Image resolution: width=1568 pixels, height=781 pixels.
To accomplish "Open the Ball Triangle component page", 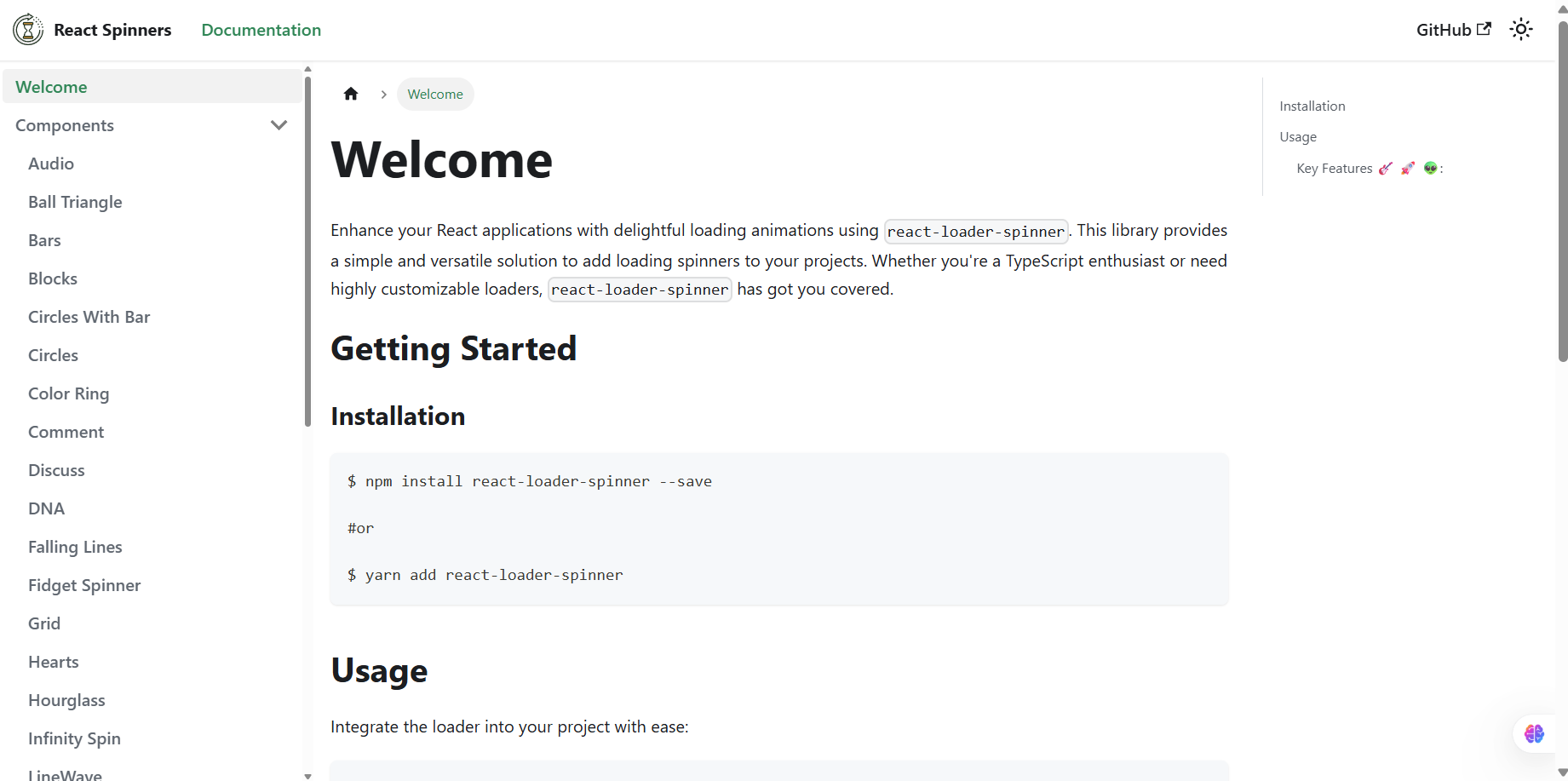I will (75, 202).
